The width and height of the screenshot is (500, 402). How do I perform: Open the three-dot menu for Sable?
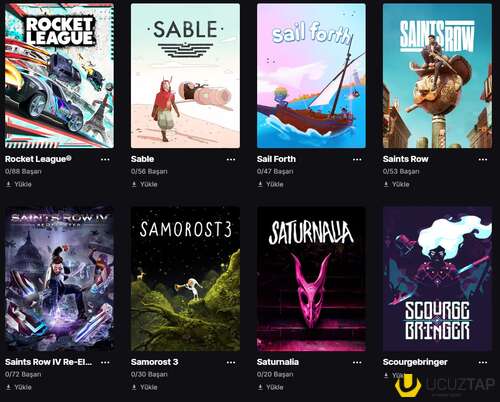(231, 160)
